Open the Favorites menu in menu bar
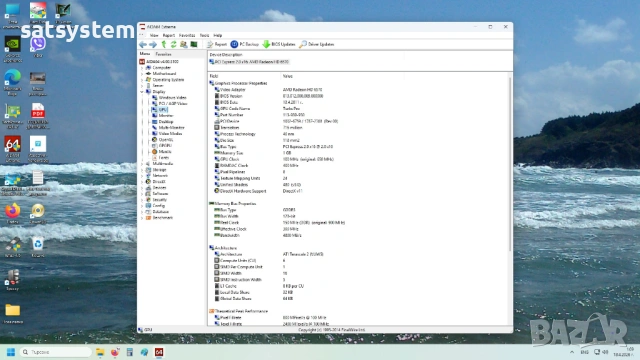640x360 pixels. point(187,36)
